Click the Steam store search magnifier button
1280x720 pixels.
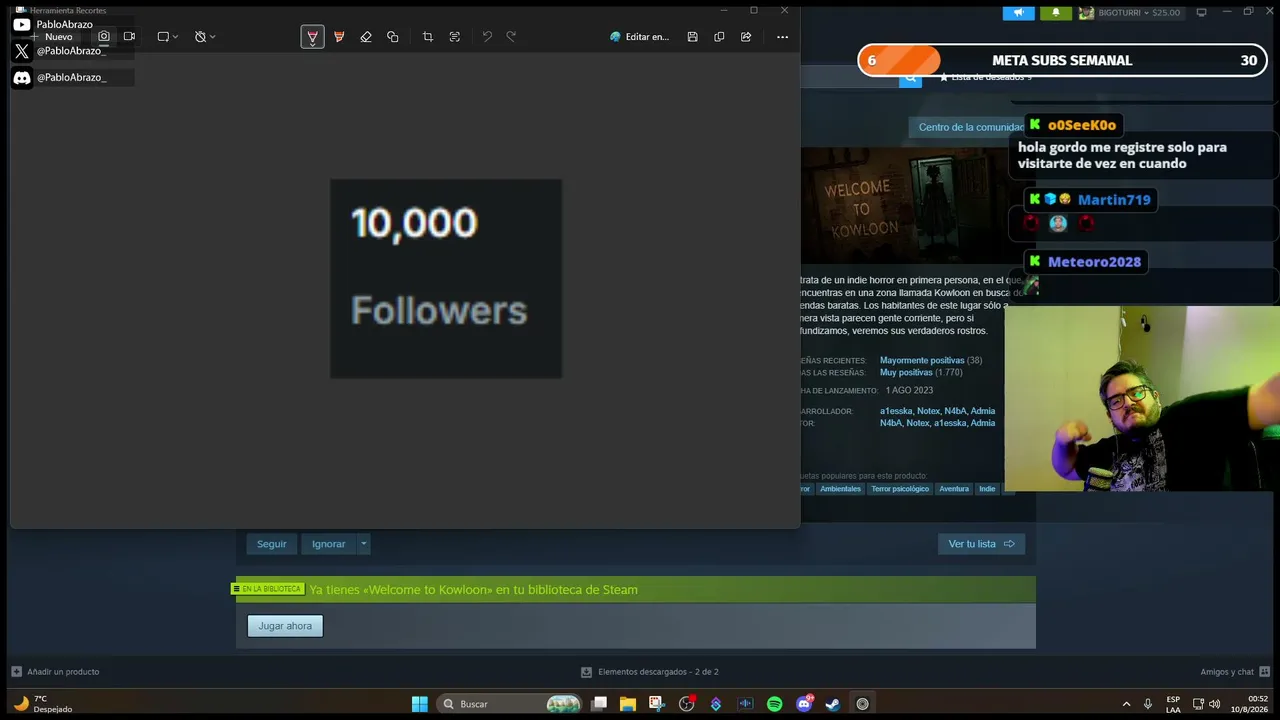pyautogui.click(x=910, y=77)
